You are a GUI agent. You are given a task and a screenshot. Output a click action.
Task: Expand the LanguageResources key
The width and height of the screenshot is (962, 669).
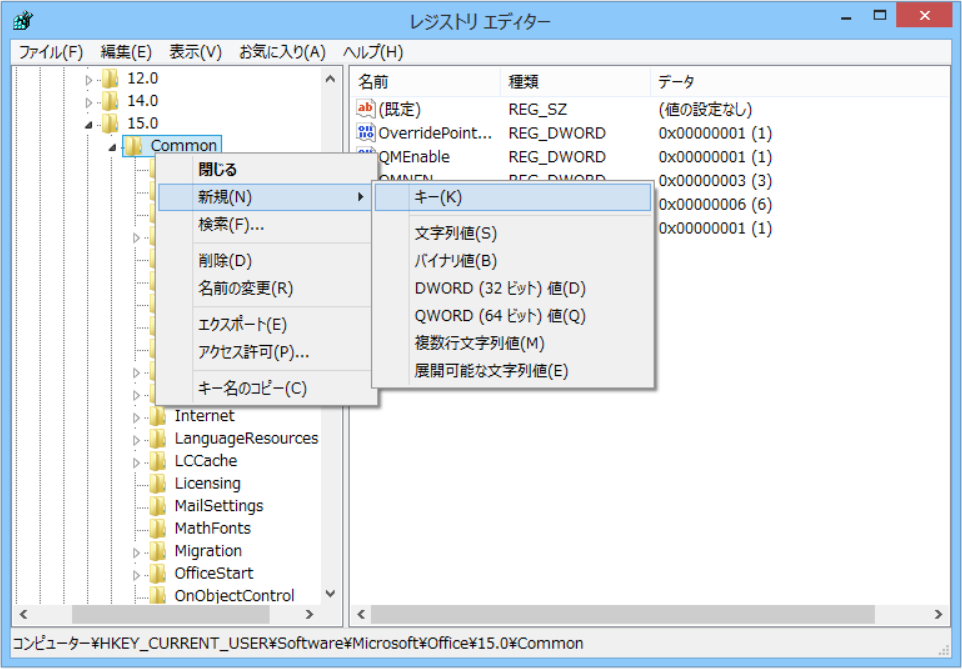tap(137, 439)
